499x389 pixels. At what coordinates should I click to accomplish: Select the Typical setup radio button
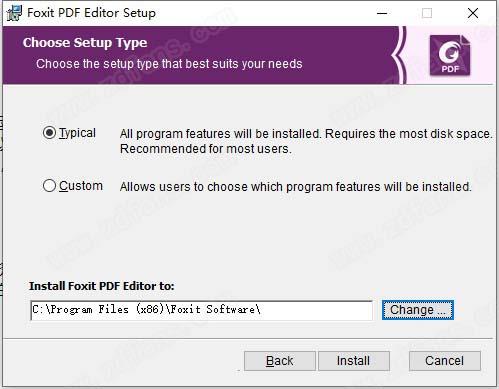[x=49, y=133]
